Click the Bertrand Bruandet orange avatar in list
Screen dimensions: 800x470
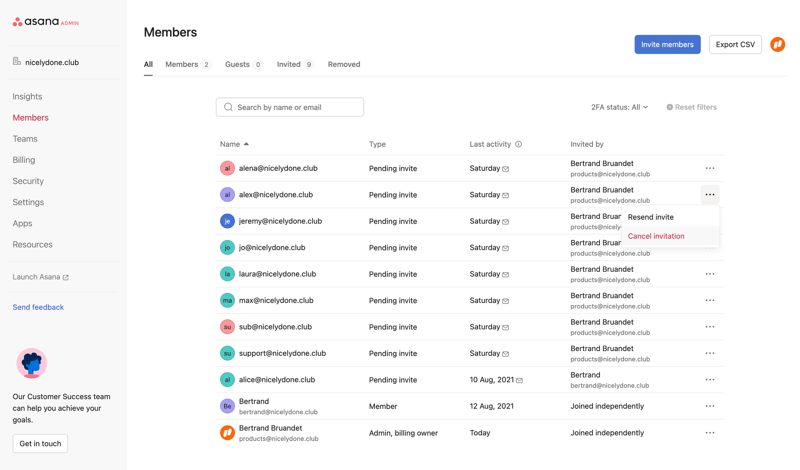click(x=227, y=433)
